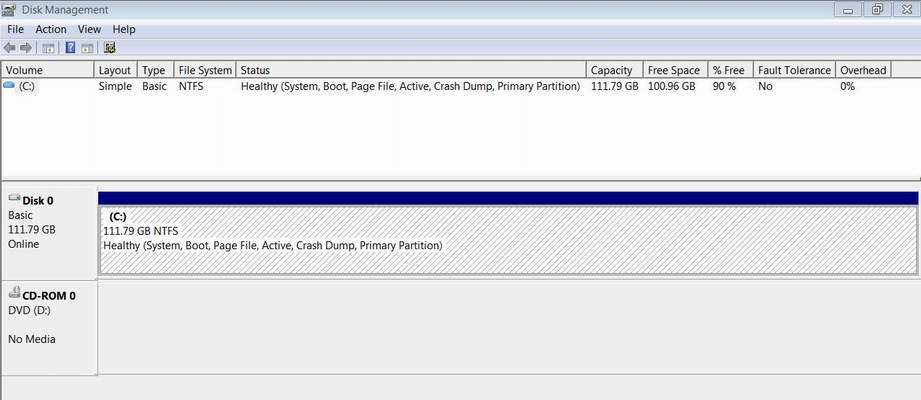Viewport: 921px width, 400px height.
Task: Click the Healthy status text in volume list
Action: (411, 86)
